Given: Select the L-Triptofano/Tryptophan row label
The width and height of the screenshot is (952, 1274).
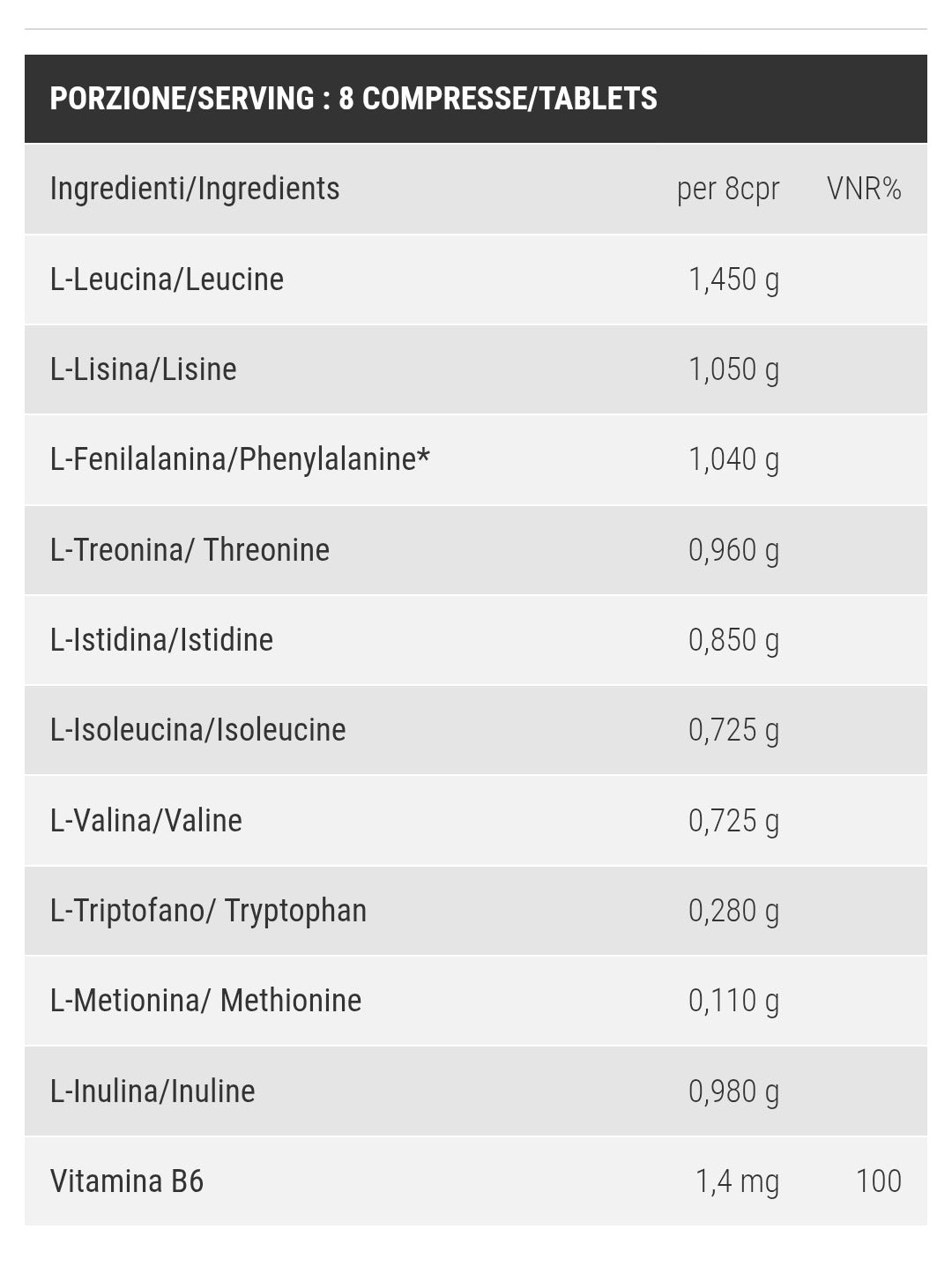Looking at the screenshot, I should click(x=208, y=911).
